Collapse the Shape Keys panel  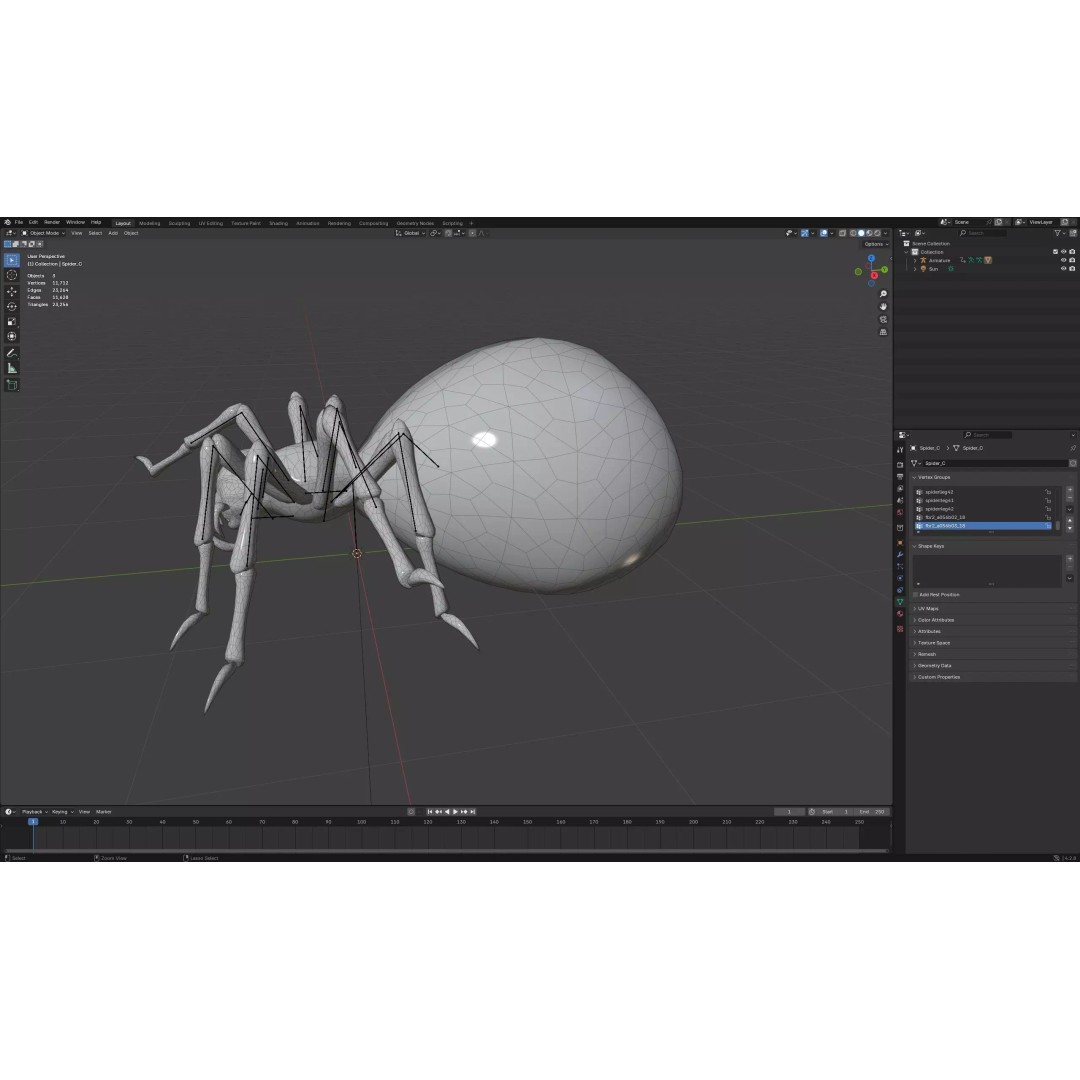[x=928, y=546]
